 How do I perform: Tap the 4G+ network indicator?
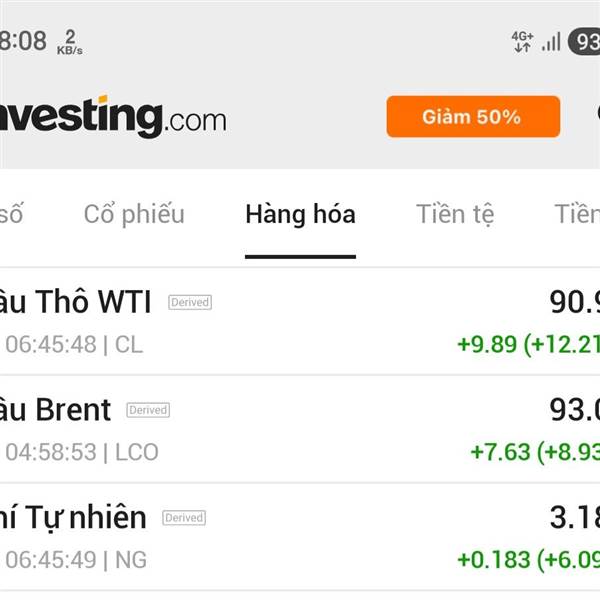click(522, 41)
